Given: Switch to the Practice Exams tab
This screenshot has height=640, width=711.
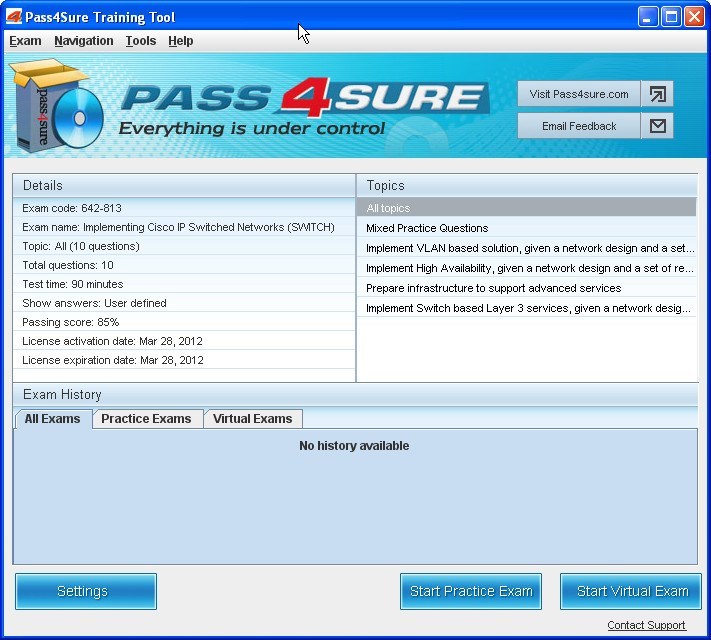Looking at the screenshot, I should tap(146, 419).
